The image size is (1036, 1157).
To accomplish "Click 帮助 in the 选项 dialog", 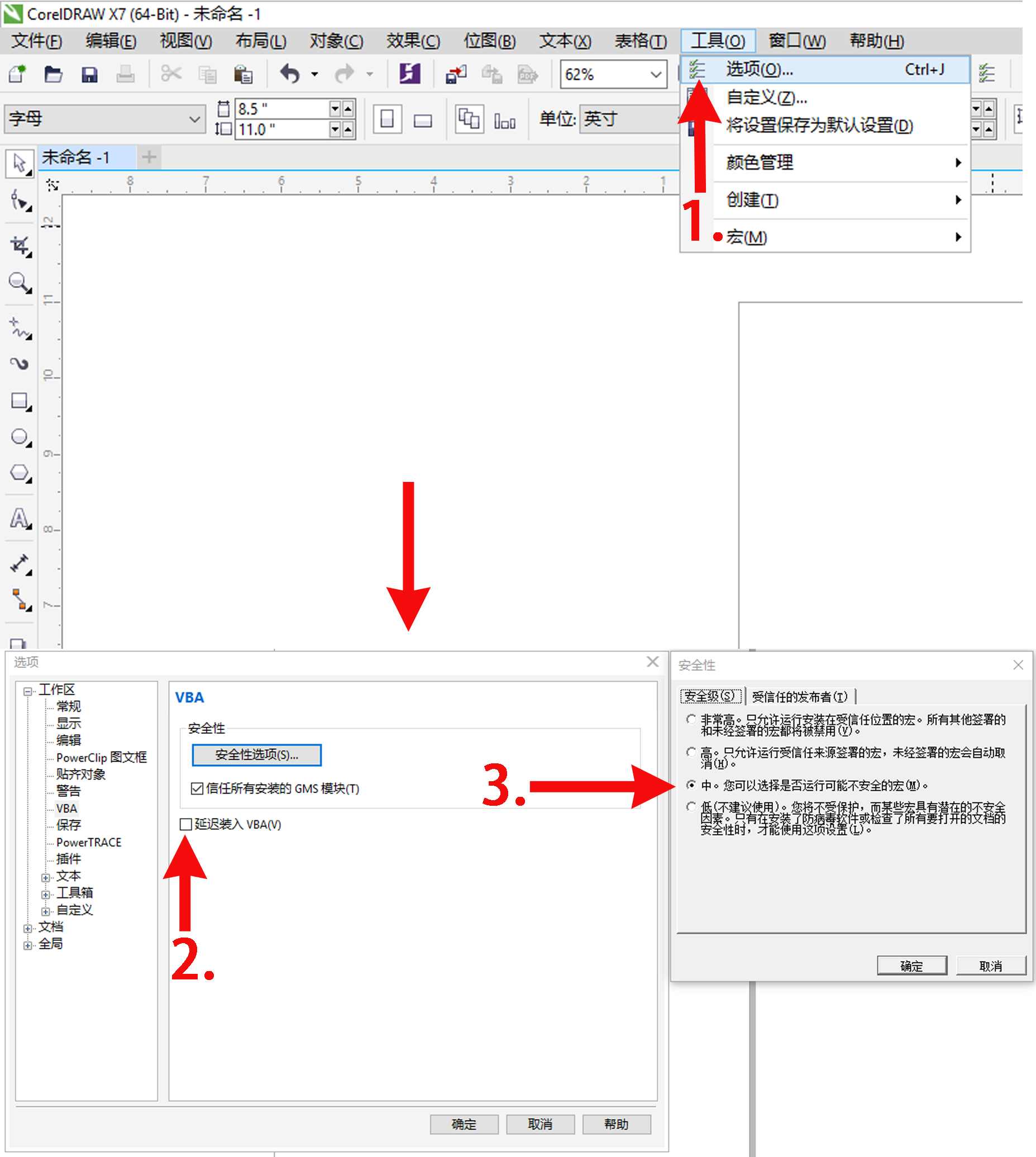I will point(617,1124).
